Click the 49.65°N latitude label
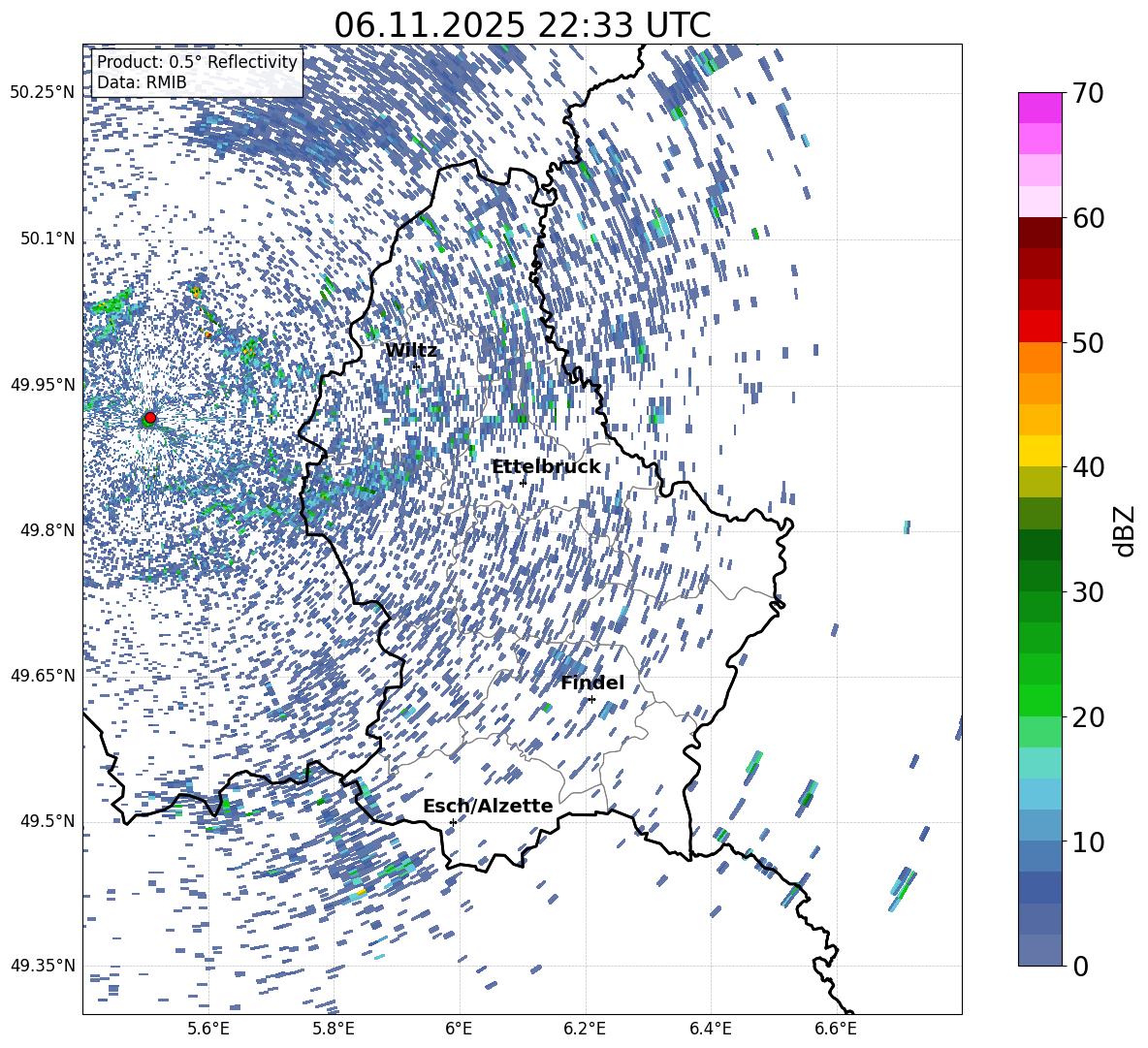 click(43, 676)
